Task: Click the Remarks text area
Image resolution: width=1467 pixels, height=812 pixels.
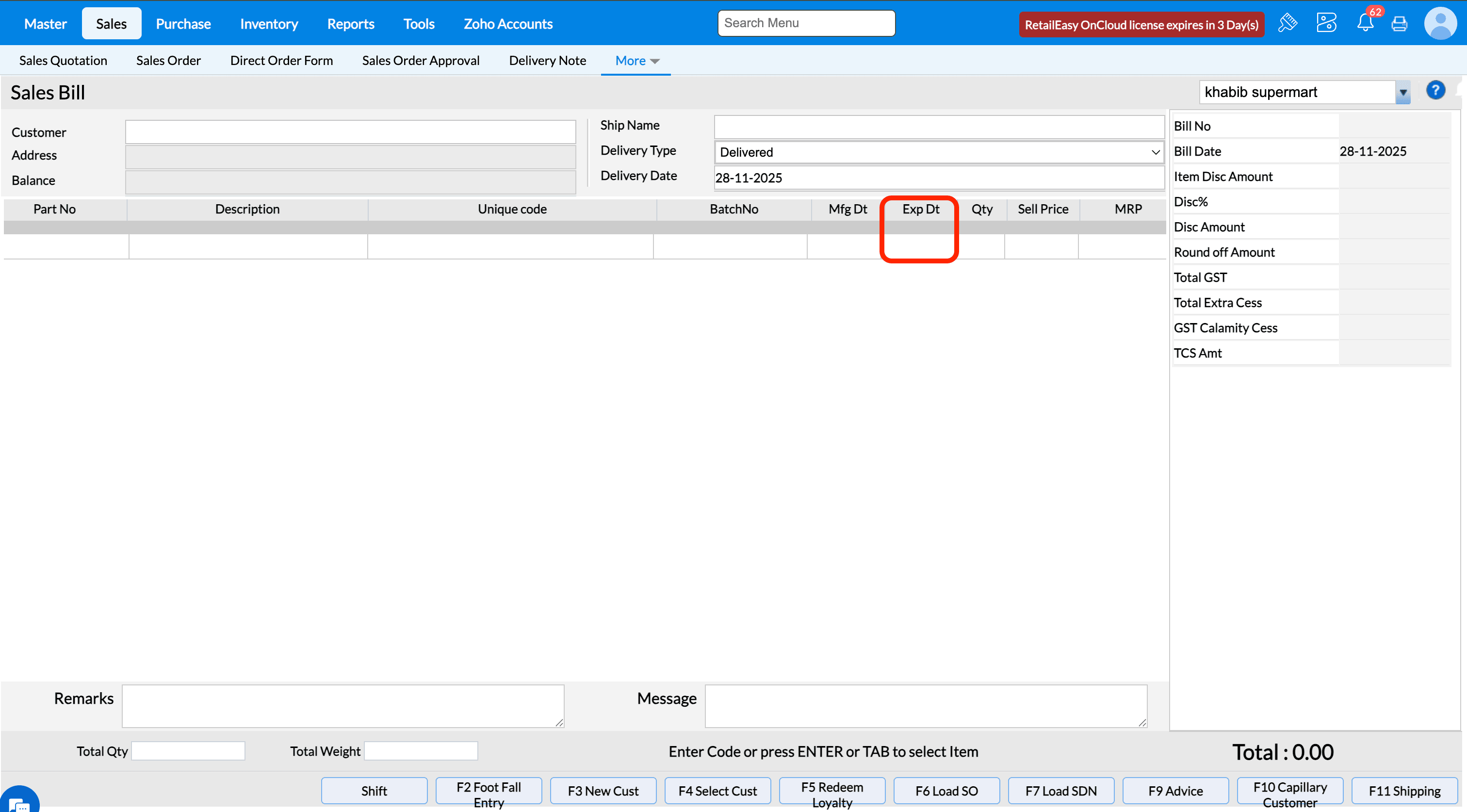Action: coord(343,705)
